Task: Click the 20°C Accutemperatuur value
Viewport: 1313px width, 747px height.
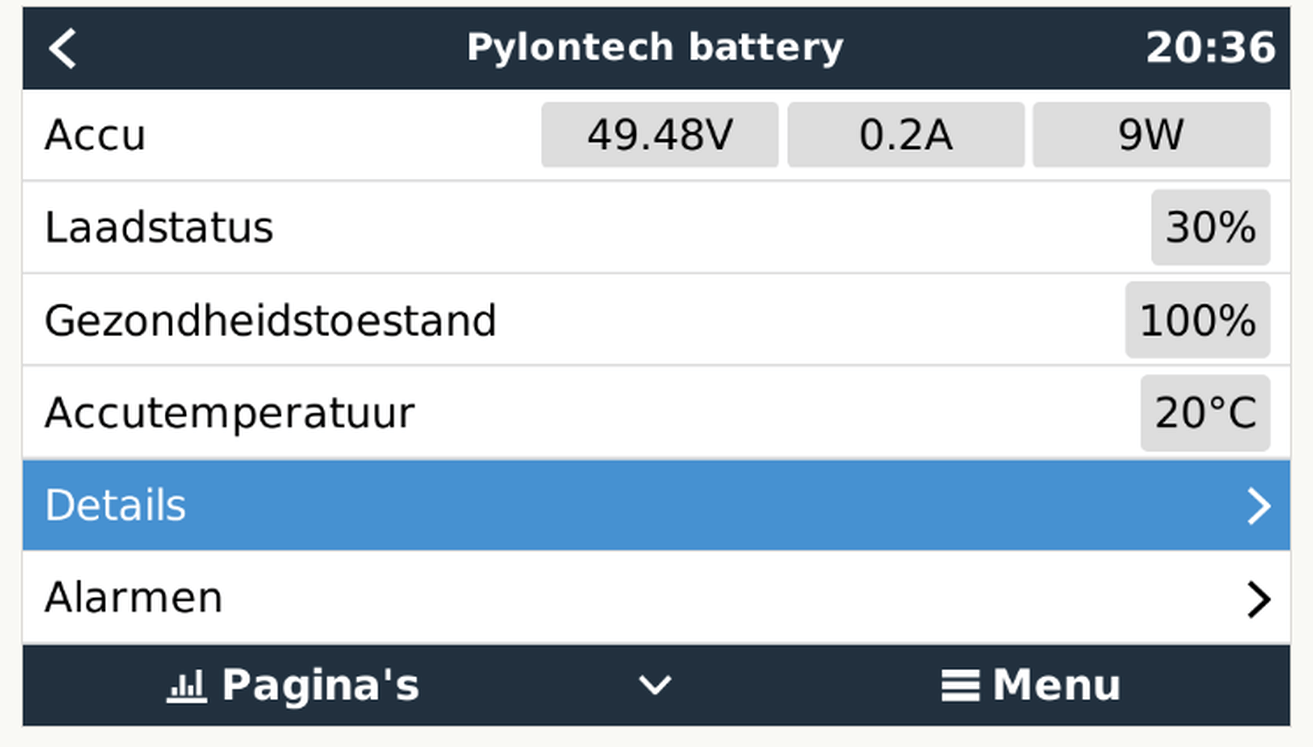Action: tap(1205, 413)
